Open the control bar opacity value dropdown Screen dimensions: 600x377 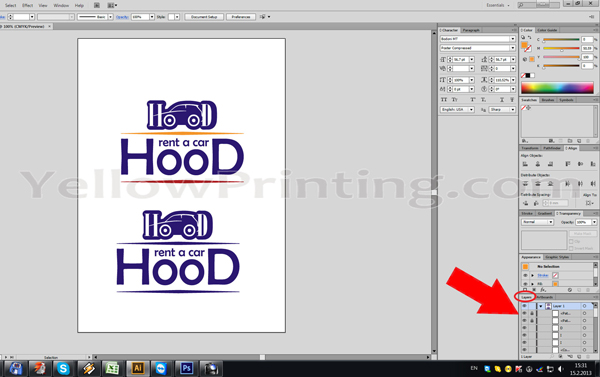[x=152, y=17]
